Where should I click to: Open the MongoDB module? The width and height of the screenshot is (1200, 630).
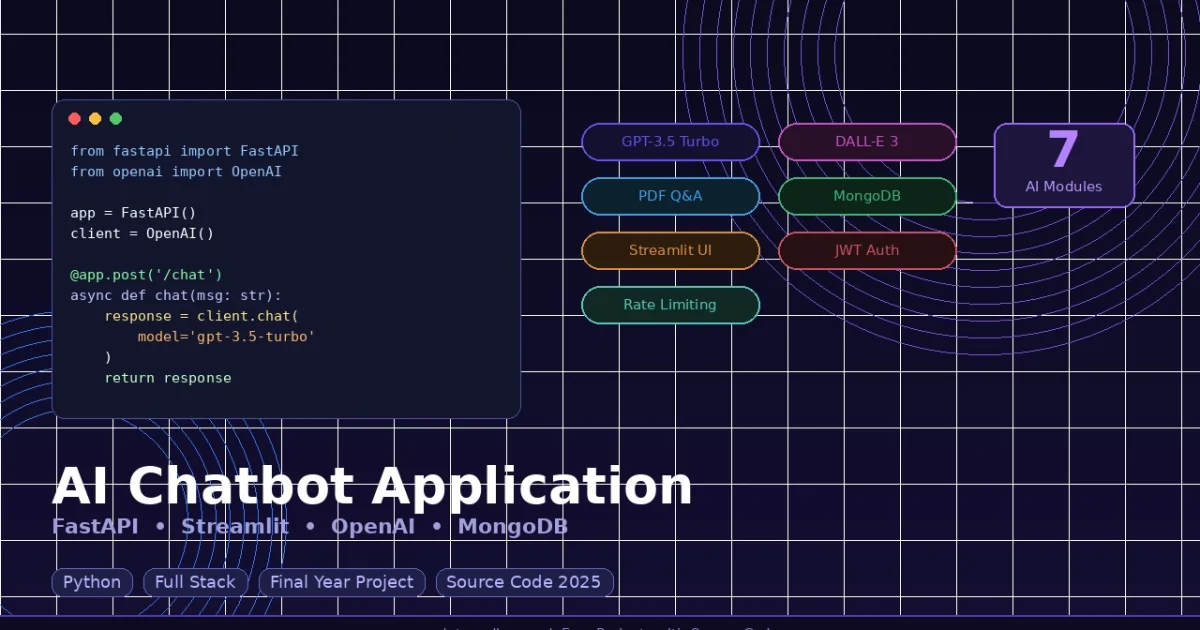pyautogui.click(x=867, y=196)
